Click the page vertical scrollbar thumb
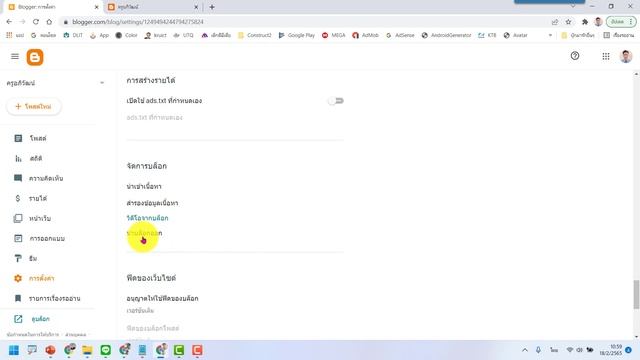Image resolution: width=640 pixels, height=360 pixels. pos(636,294)
